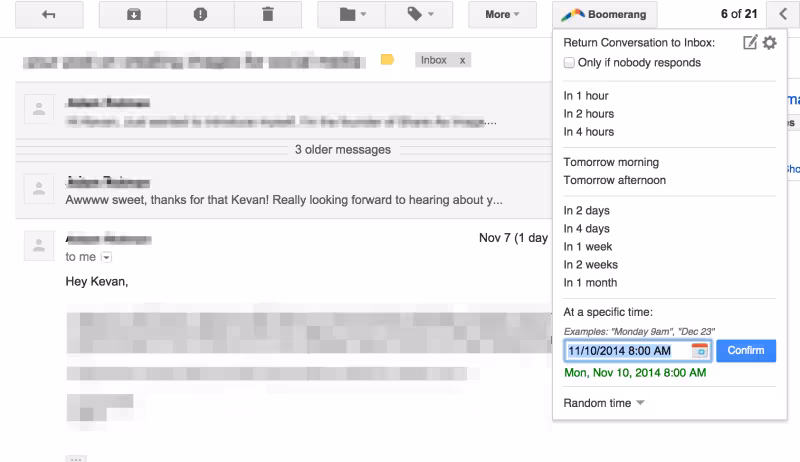Open the Move to folder dropdown
800x462 pixels.
point(352,14)
